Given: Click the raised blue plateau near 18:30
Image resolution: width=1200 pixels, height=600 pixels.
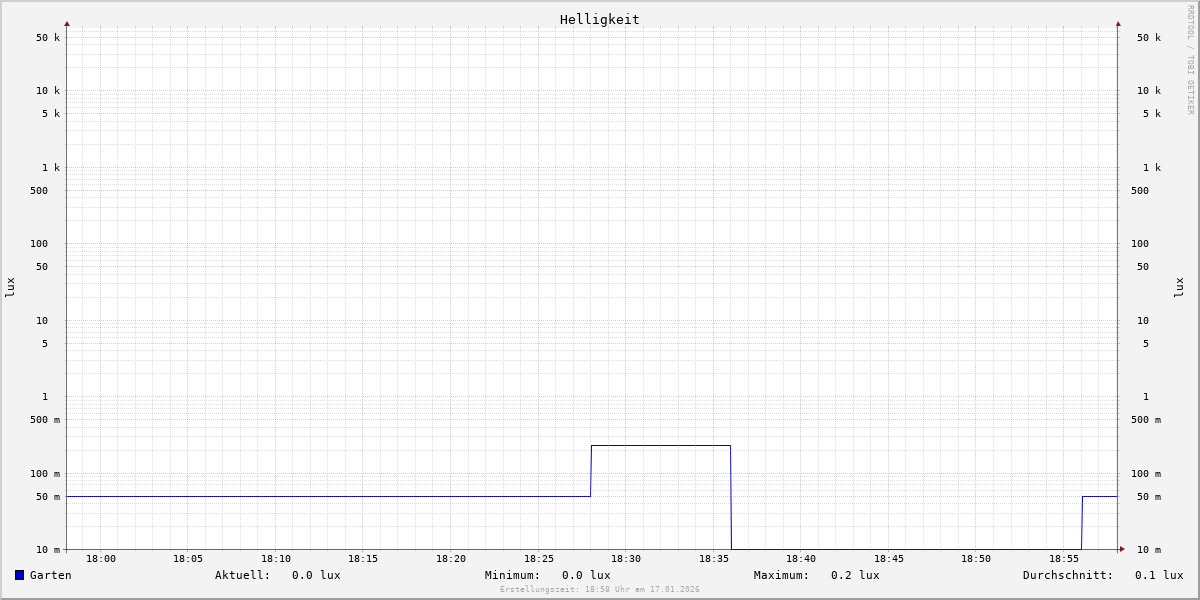Looking at the screenshot, I should click(661, 446).
